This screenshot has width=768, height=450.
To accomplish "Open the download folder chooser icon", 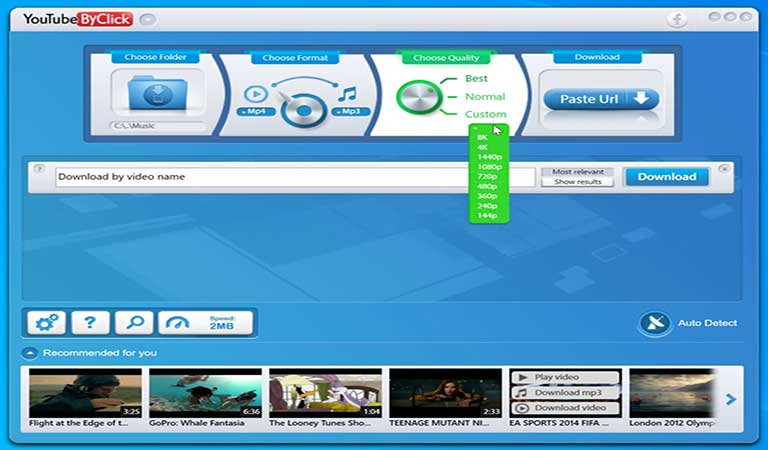I will point(157,93).
